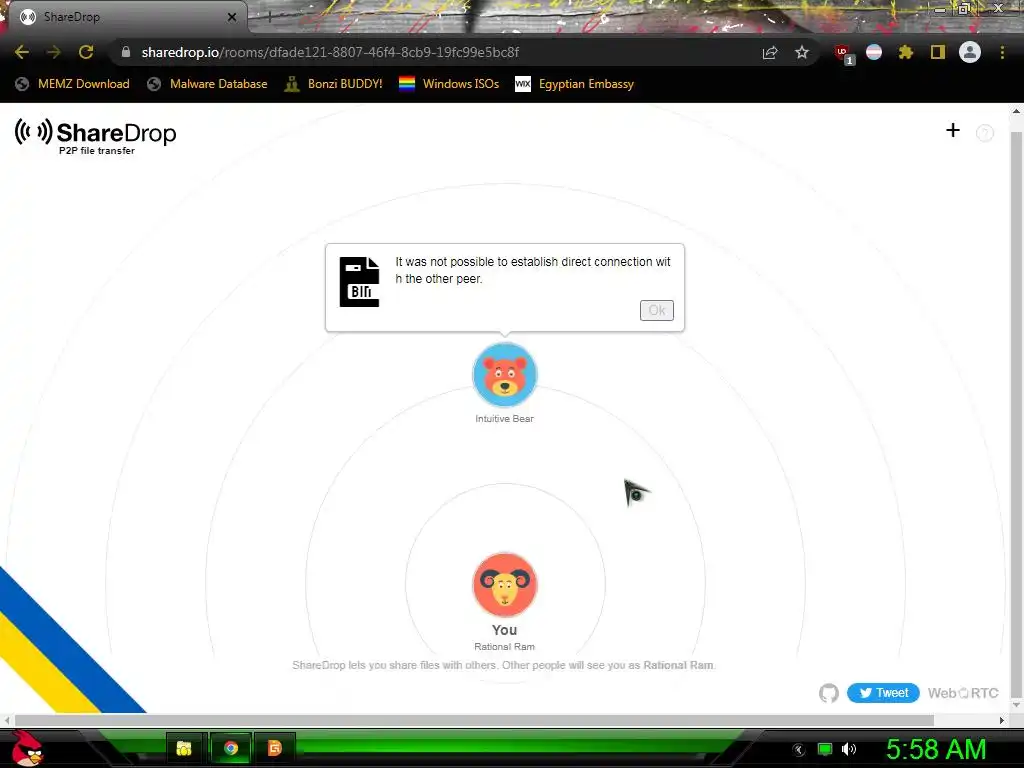
Task: Click the 'P2P file transfer' tagline text
Action: tap(97, 150)
